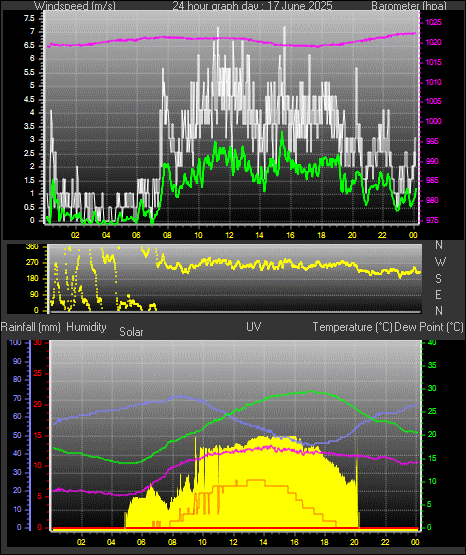The image size is (466, 555).
Task: Click the UV label
Action: tap(254, 327)
